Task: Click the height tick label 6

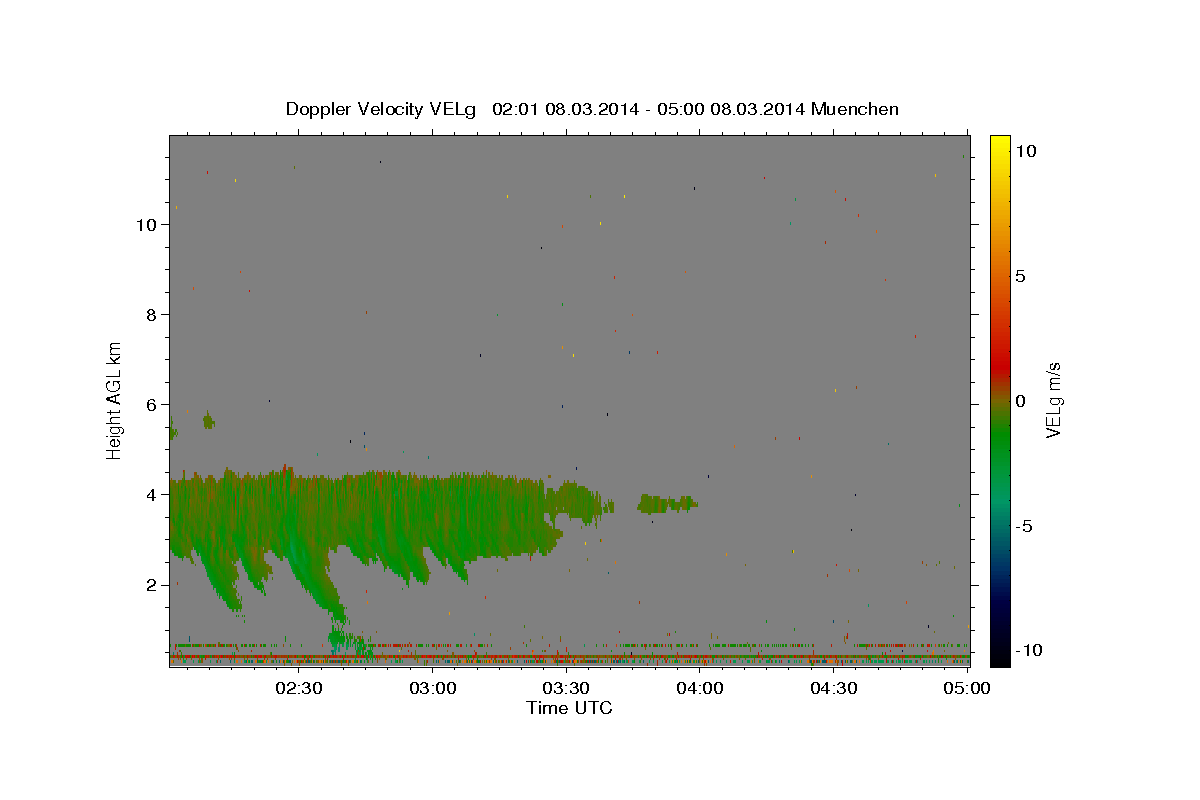Action: 151,404
